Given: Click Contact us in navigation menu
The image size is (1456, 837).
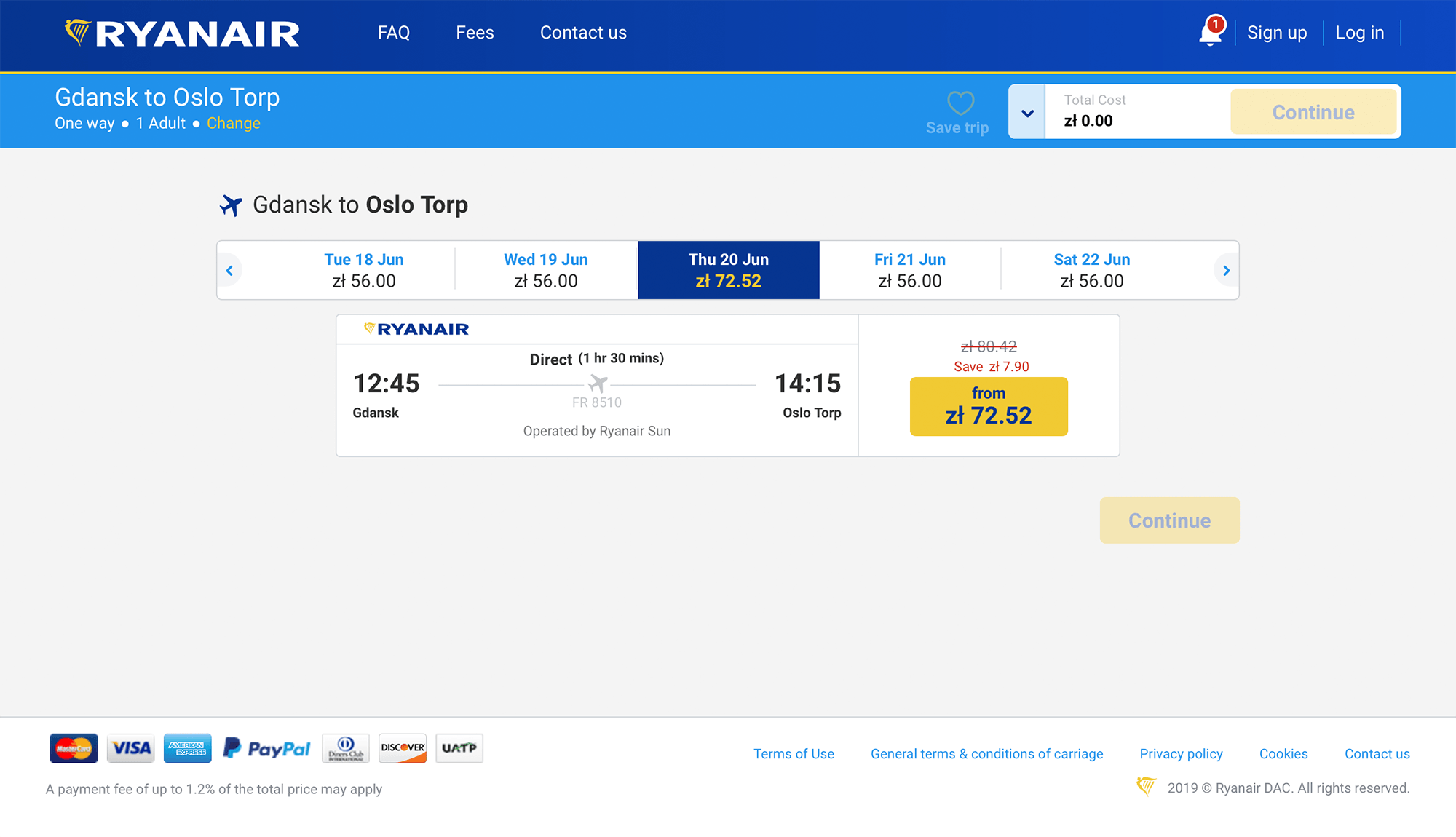Looking at the screenshot, I should point(584,32).
